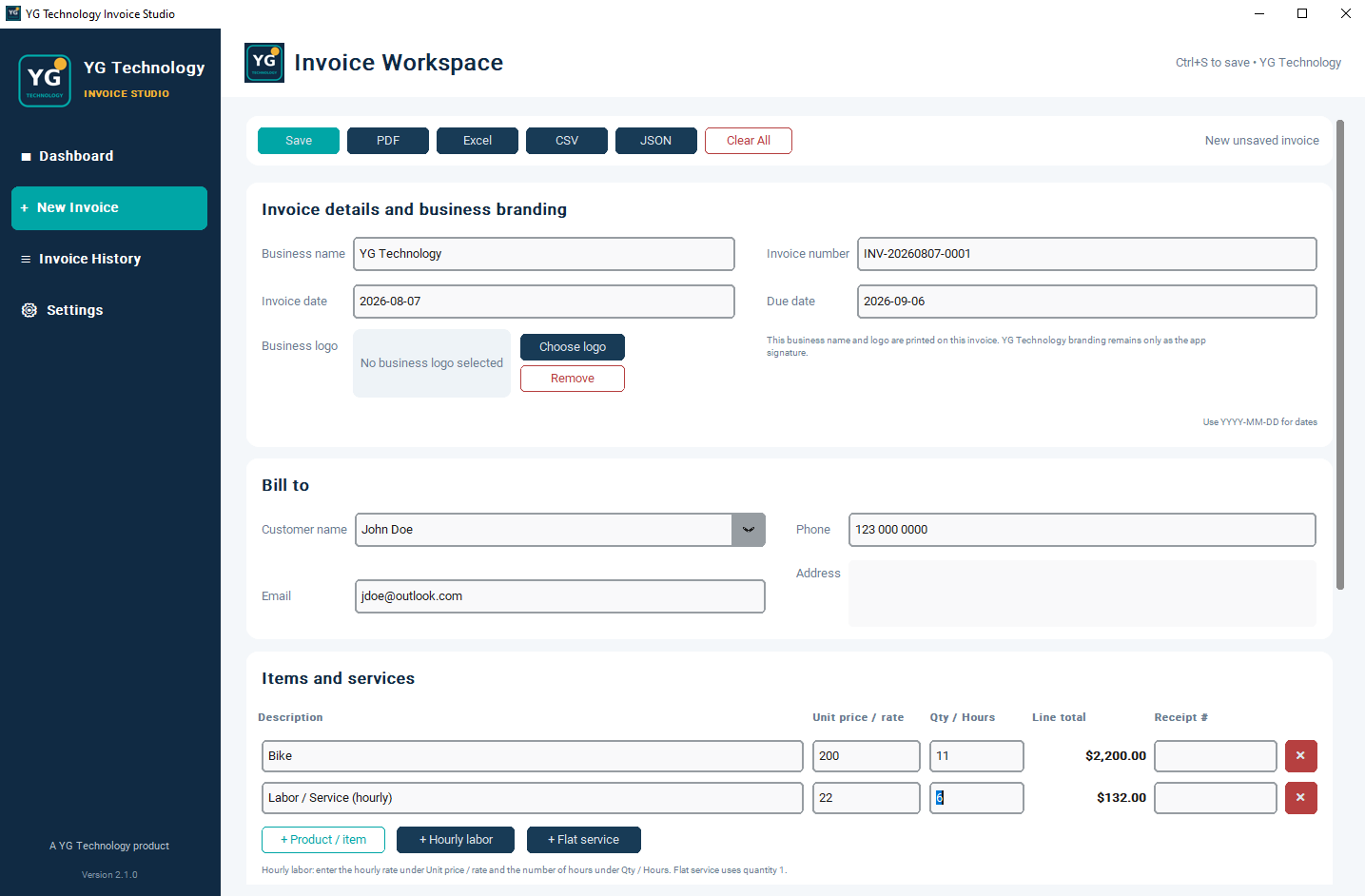Export invoice as JSON
The height and width of the screenshot is (896, 1365).
pyautogui.click(x=656, y=141)
